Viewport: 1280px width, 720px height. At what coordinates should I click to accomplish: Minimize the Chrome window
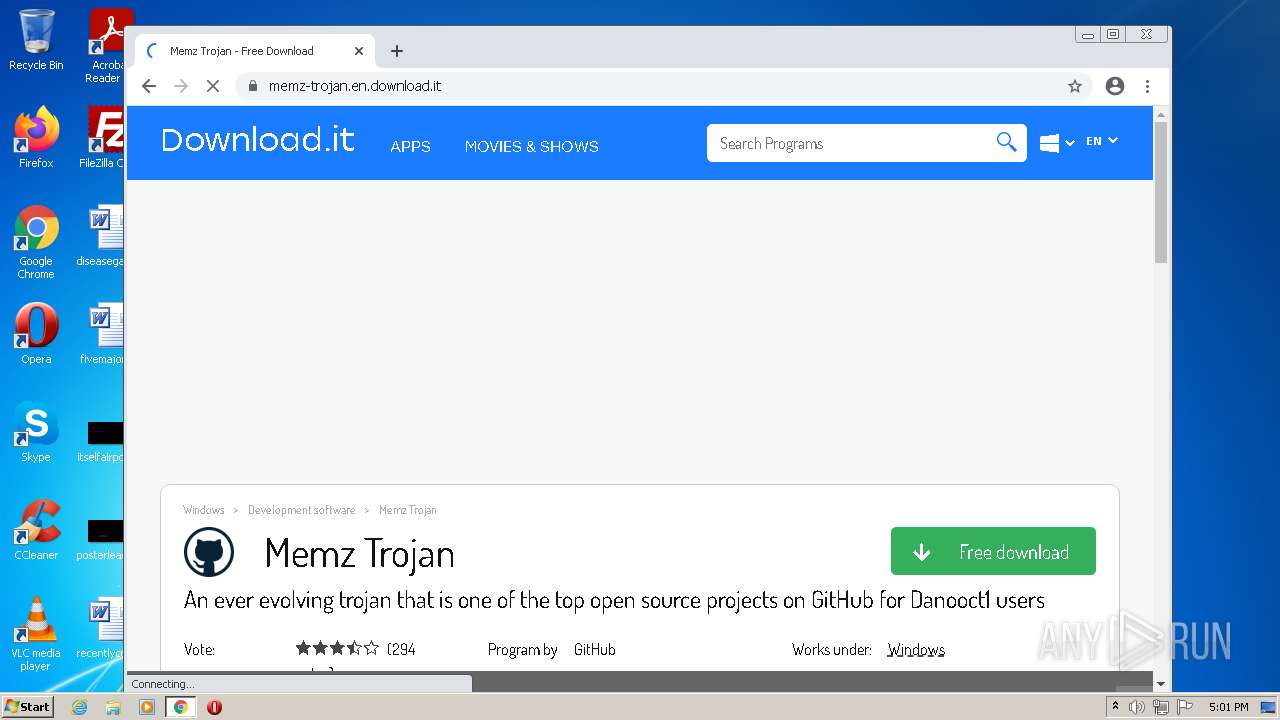click(1088, 34)
